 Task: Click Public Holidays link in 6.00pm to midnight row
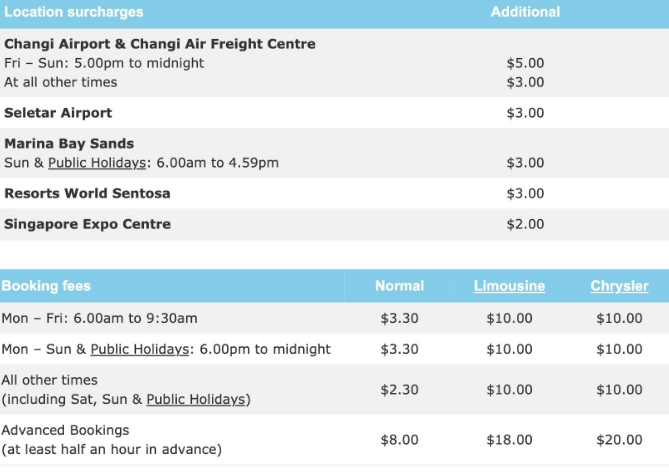click(140, 349)
